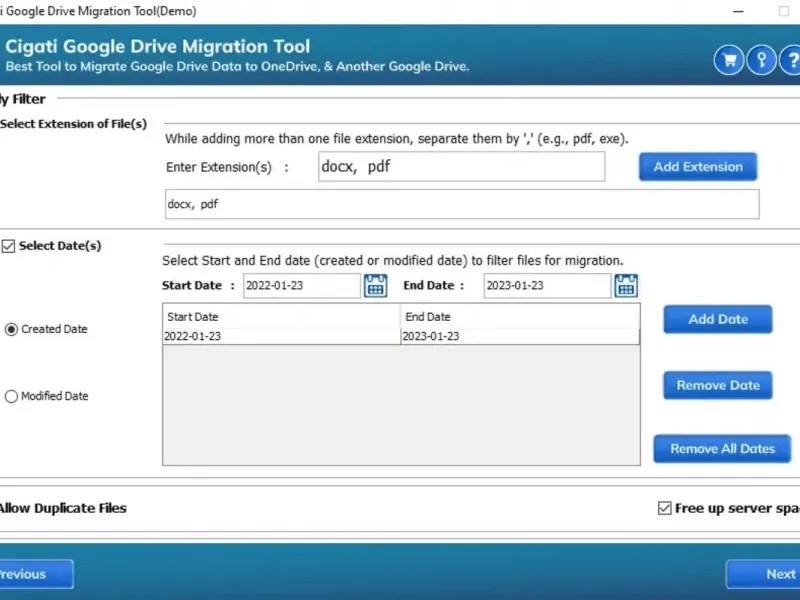Image resolution: width=800 pixels, height=600 pixels.
Task: Click the Add Date button
Action: click(718, 319)
